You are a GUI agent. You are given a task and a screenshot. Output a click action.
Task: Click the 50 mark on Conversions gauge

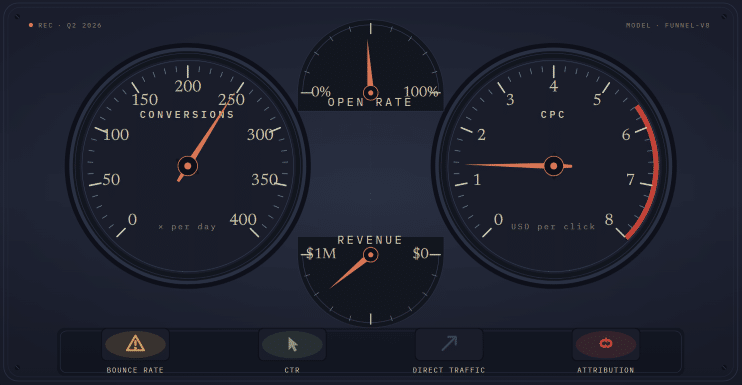coord(111,180)
